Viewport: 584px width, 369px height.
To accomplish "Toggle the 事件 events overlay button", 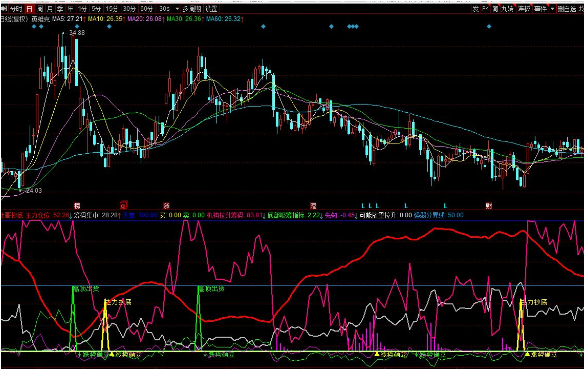I will [540, 9].
